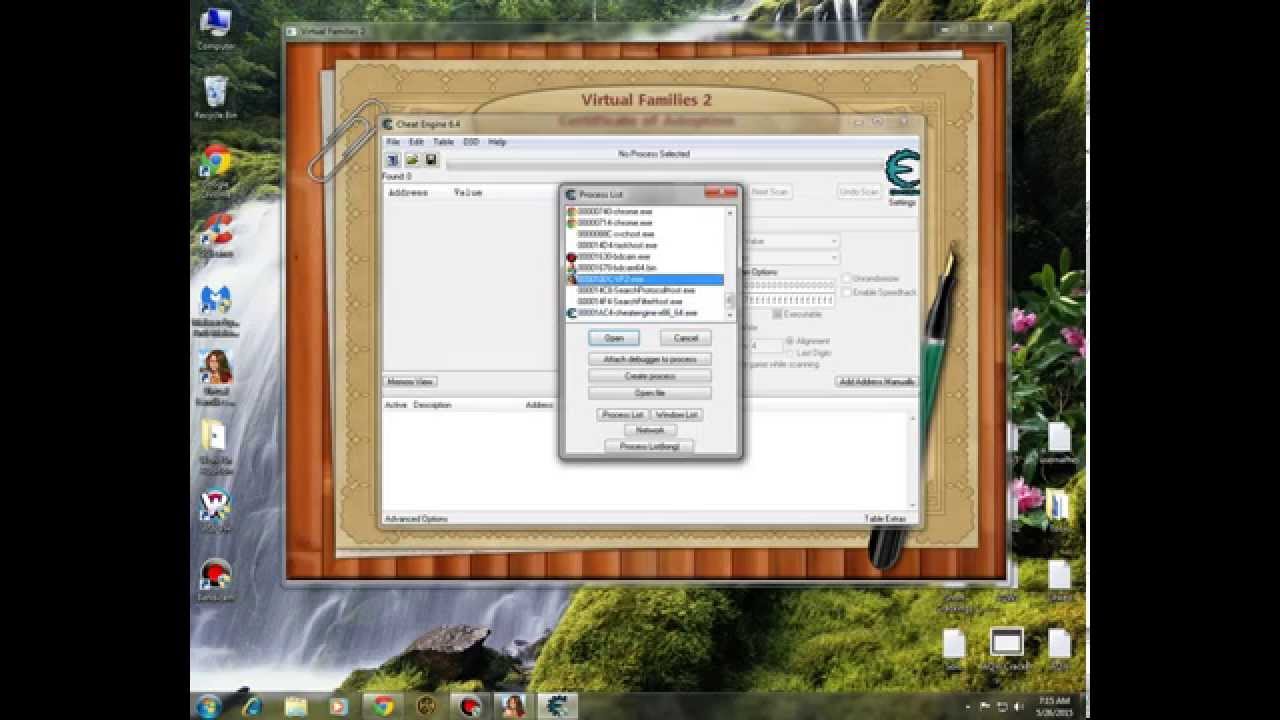The image size is (1280, 720).
Task: Click the Address column header
Action: [407, 192]
